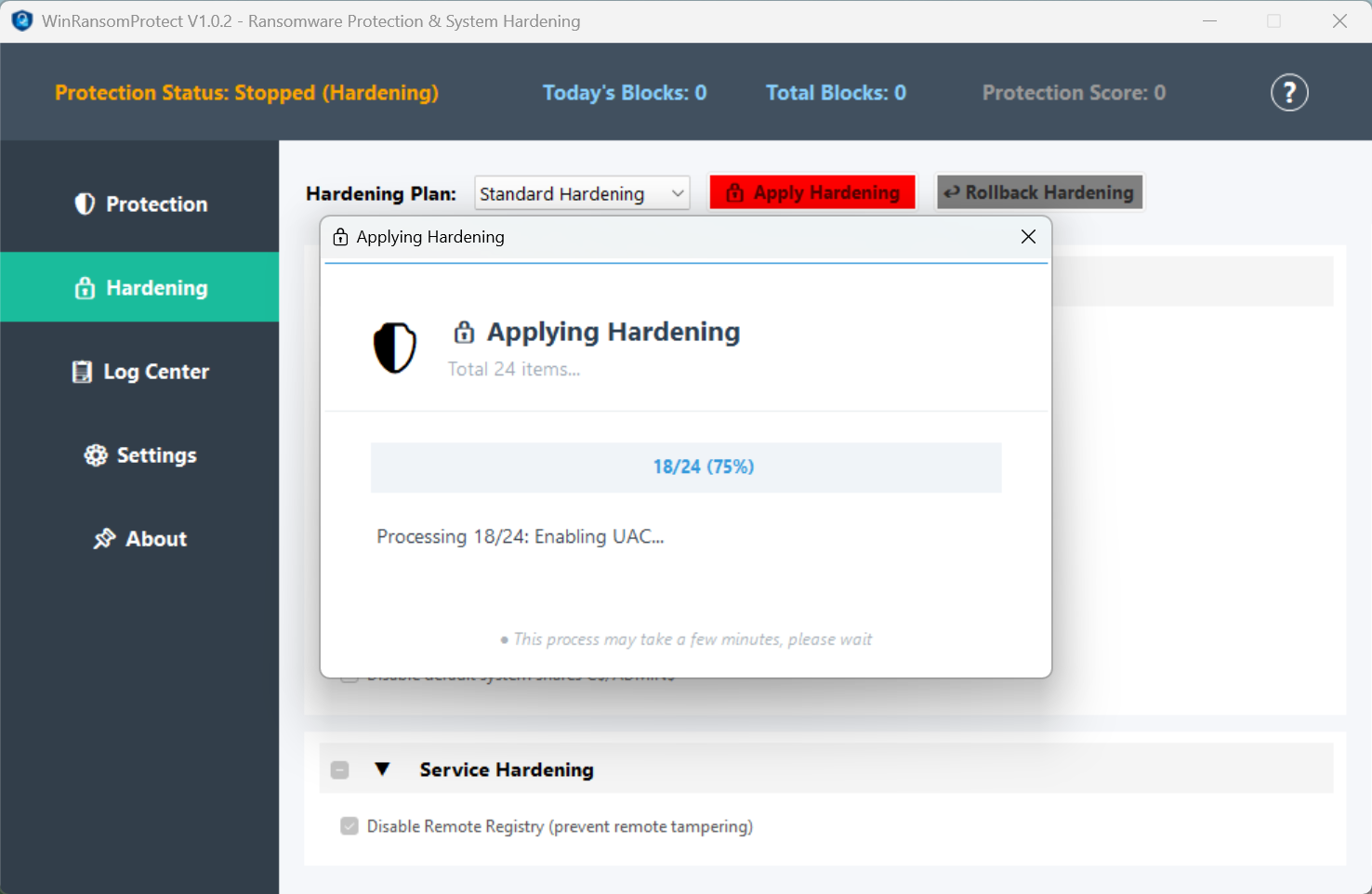Close the Applying Hardening dialog
Image resolution: width=1372 pixels, height=894 pixels.
pyautogui.click(x=1028, y=237)
